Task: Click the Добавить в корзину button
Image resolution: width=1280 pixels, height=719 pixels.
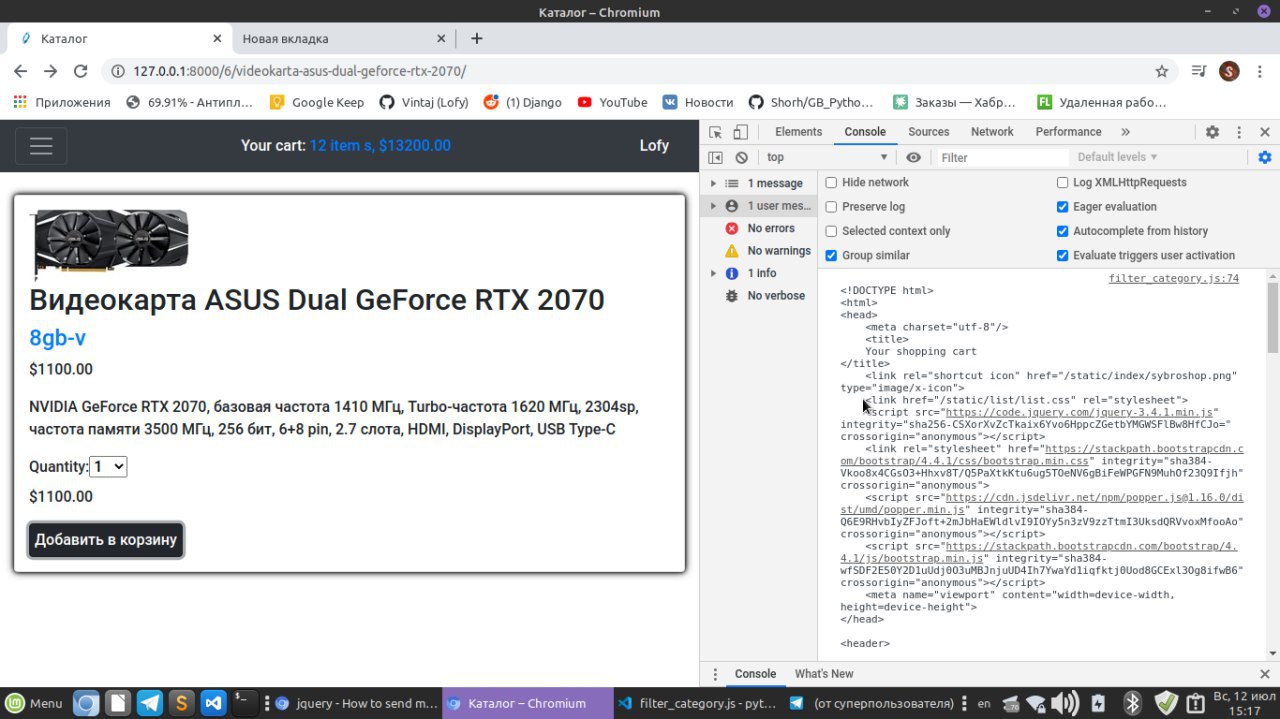Action: (105, 540)
